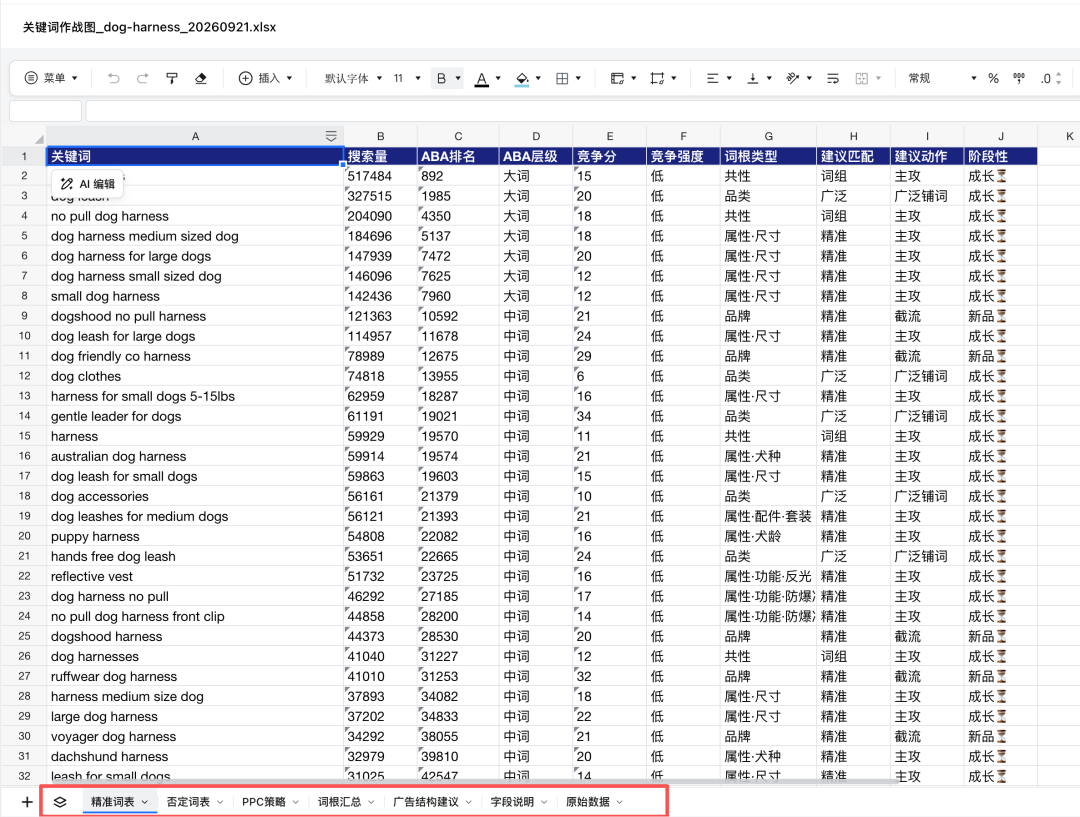Click the vertical alignment icon
The width and height of the screenshot is (1080, 817).
coord(753,79)
